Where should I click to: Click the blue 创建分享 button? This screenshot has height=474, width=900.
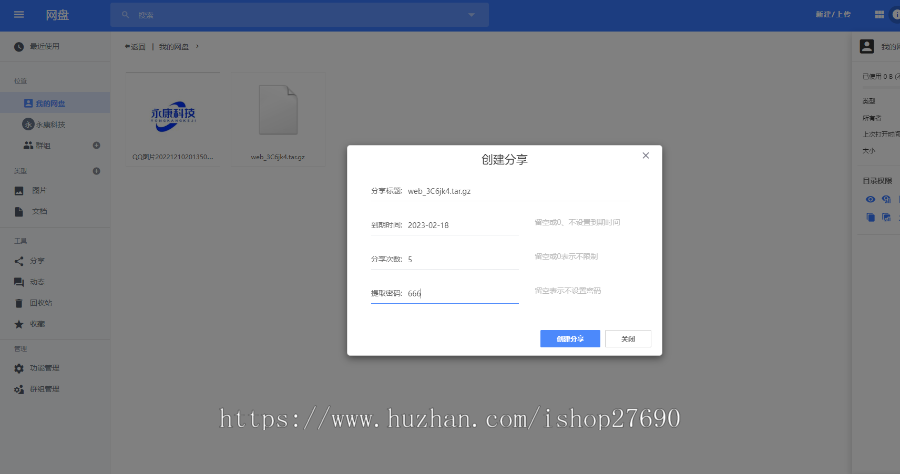coord(570,339)
